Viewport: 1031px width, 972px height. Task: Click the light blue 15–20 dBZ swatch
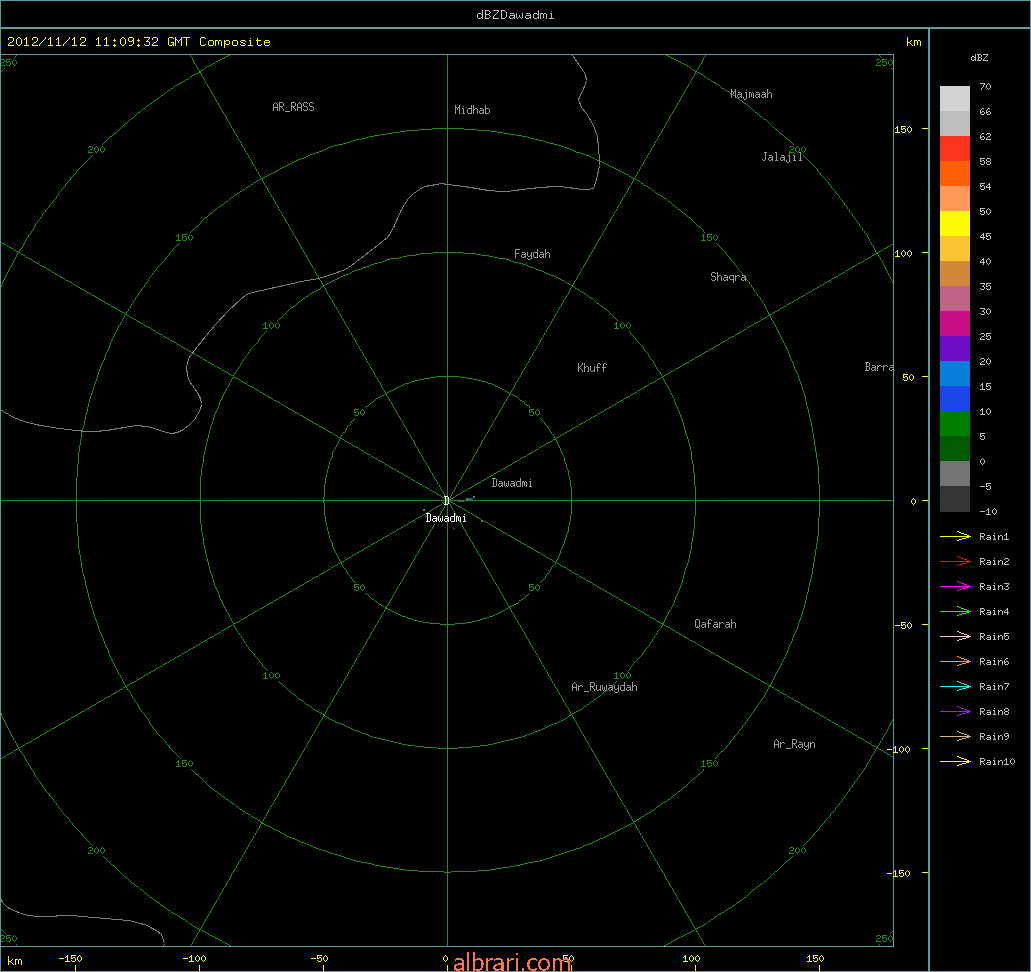point(955,374)
